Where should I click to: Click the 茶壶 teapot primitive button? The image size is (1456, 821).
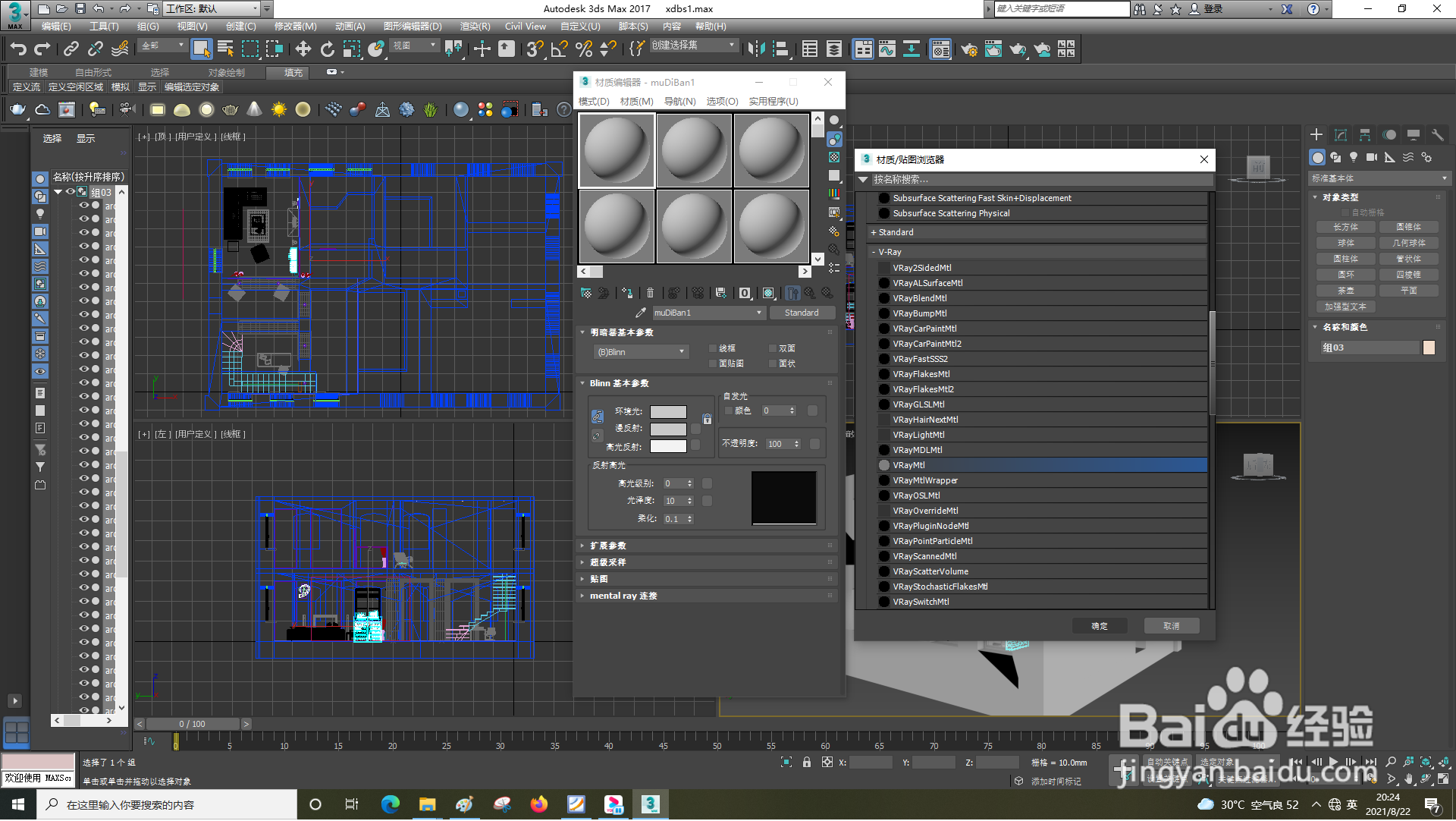pyautogui.click(x=1346, y=291)
